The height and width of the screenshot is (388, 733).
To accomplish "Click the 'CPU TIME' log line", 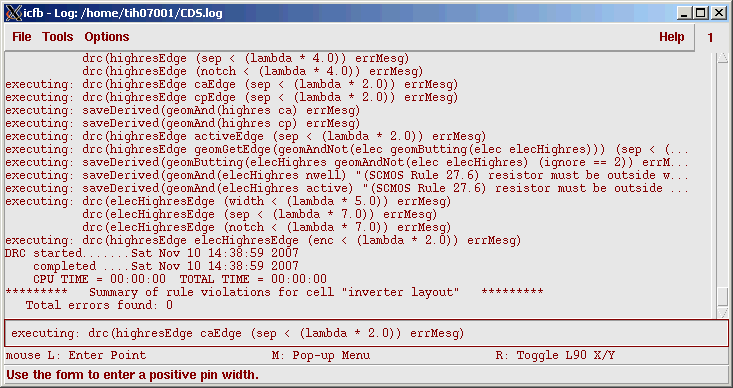I will [x=180, y=279].
